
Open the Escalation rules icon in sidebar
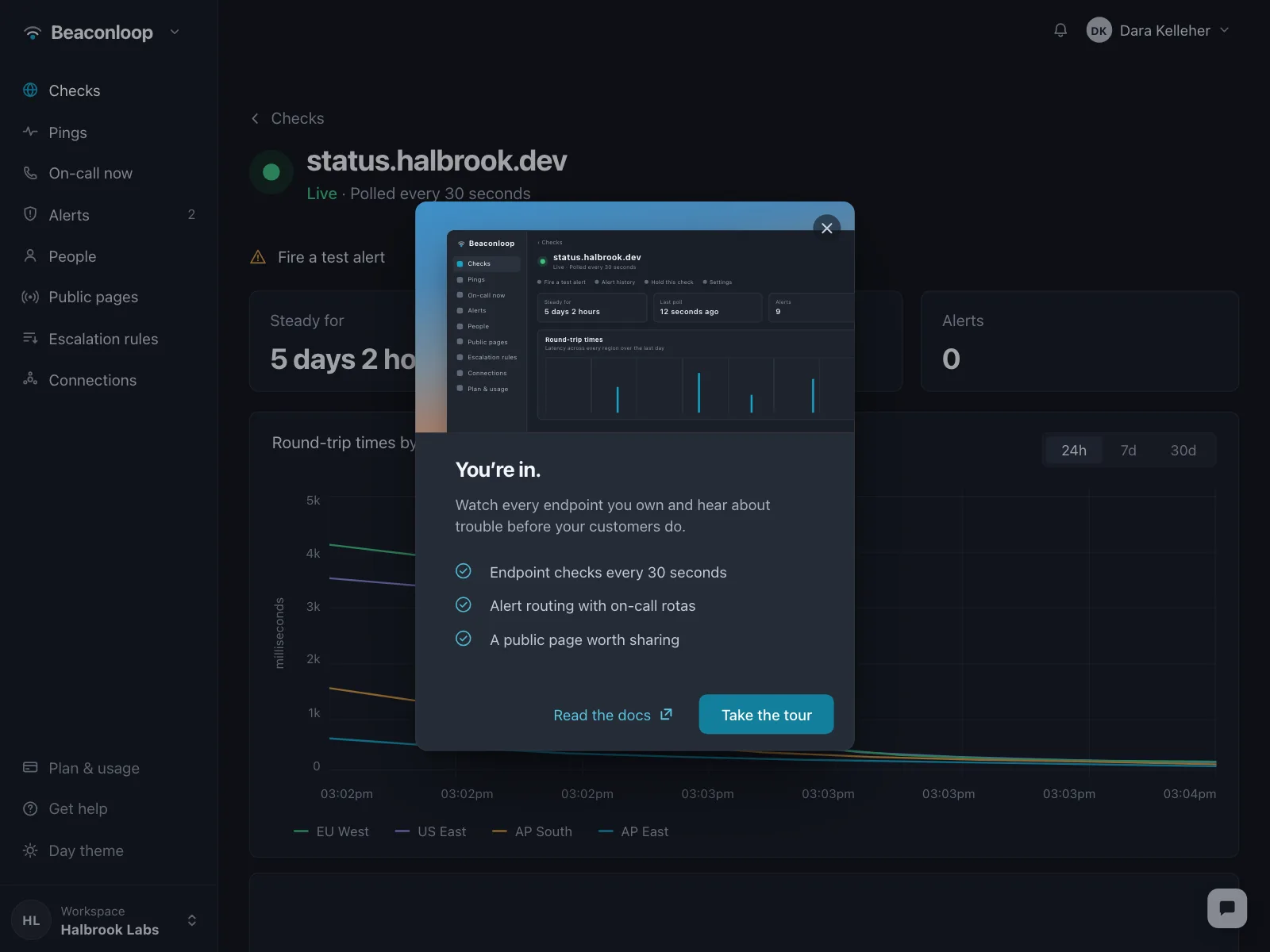[30, 338]
